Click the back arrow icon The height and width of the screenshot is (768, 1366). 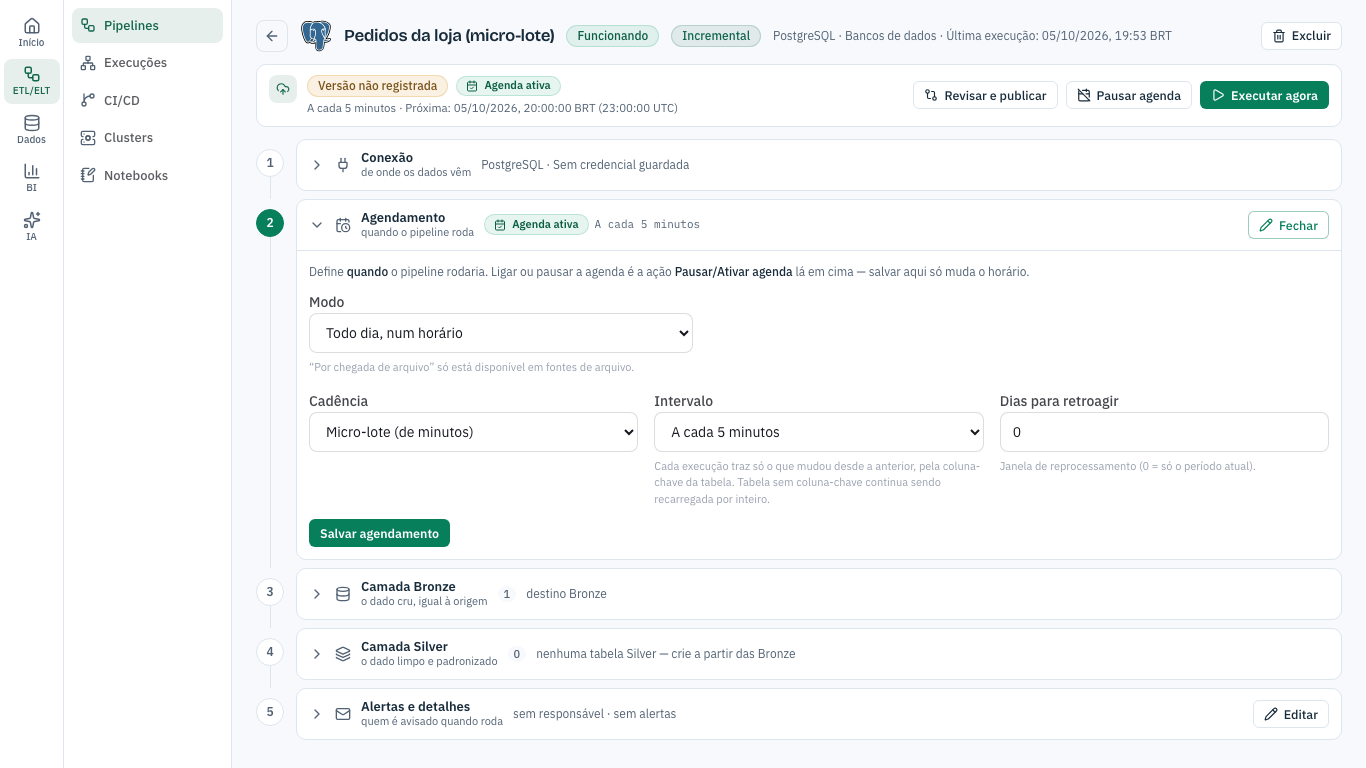point(272,36)
